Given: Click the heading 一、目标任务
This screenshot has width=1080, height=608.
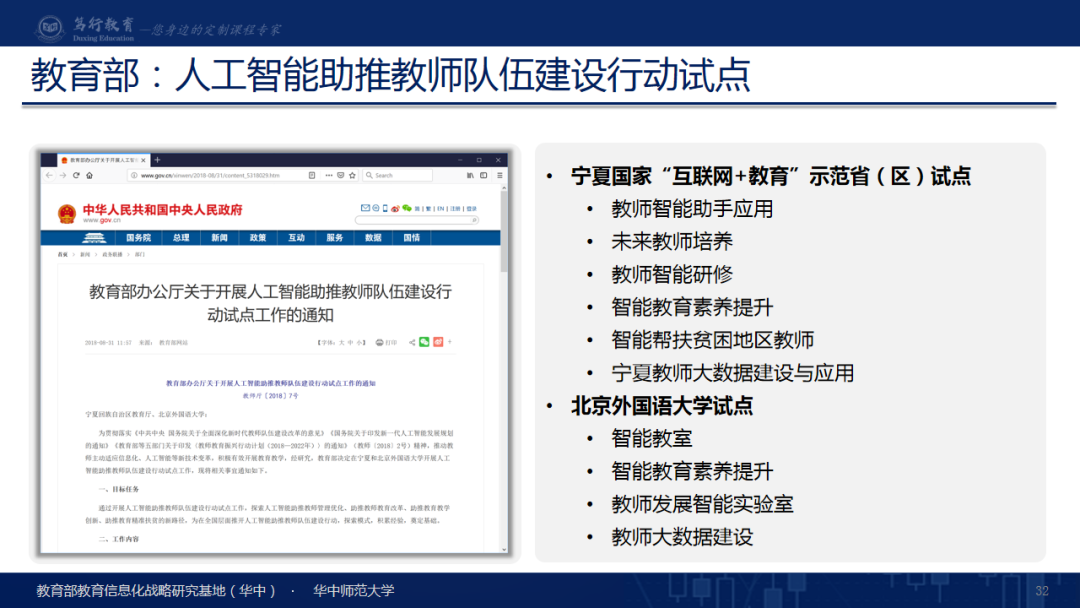Looking at the screenshot, I should tap(118, 490).
